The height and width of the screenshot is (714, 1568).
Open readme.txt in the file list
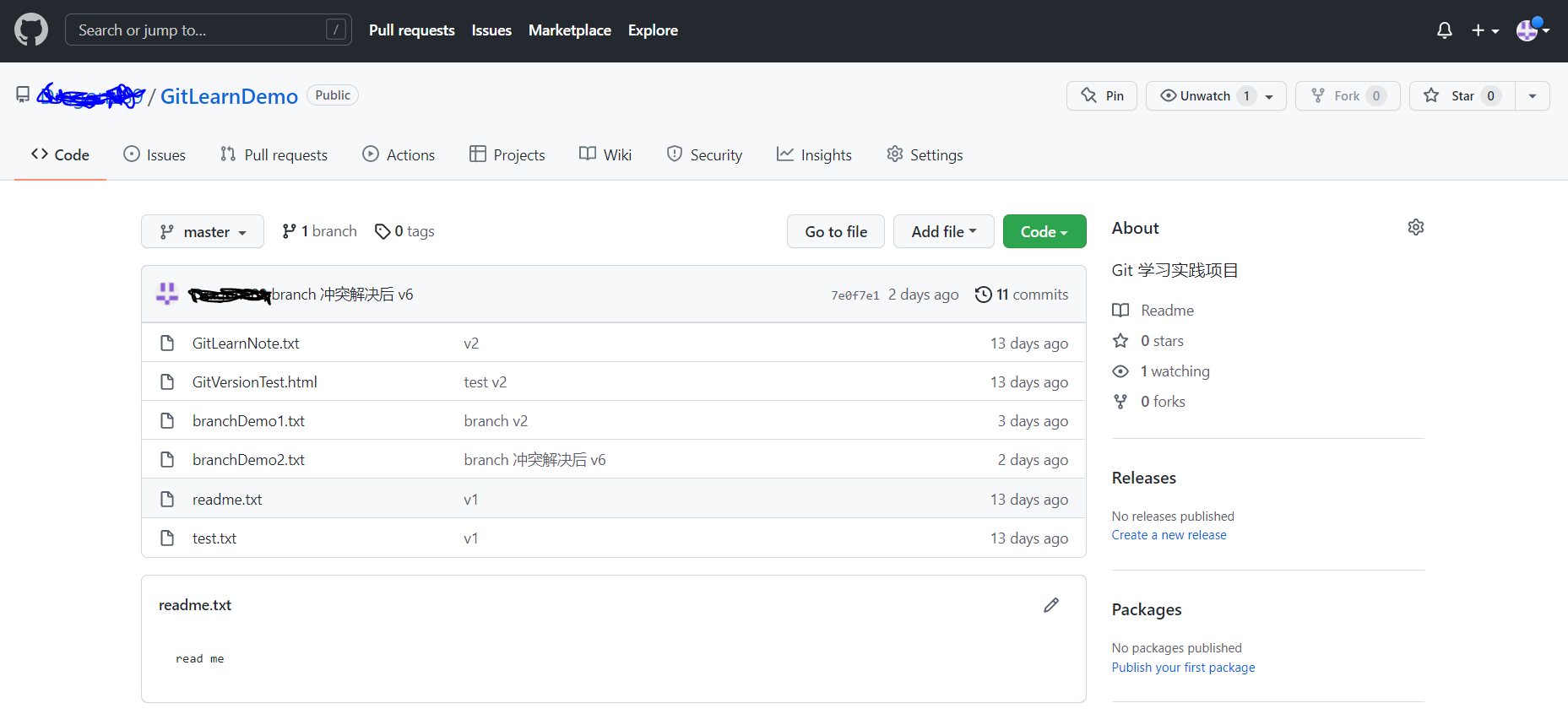click(227, 500)
